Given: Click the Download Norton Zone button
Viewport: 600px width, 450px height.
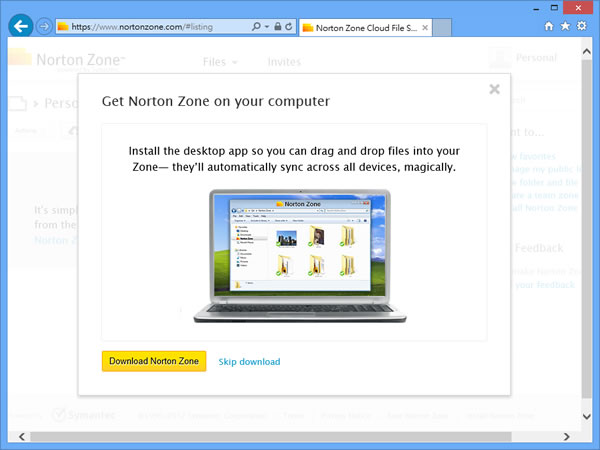Looking at the screenshot, I should click(x=154, y=361).
